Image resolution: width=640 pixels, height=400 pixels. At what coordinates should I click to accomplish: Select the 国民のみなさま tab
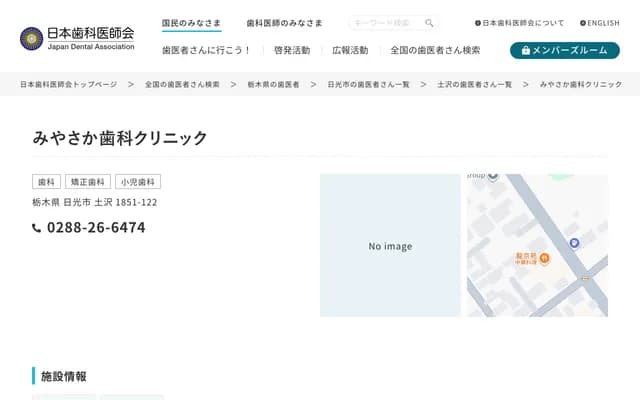(191, 23)
